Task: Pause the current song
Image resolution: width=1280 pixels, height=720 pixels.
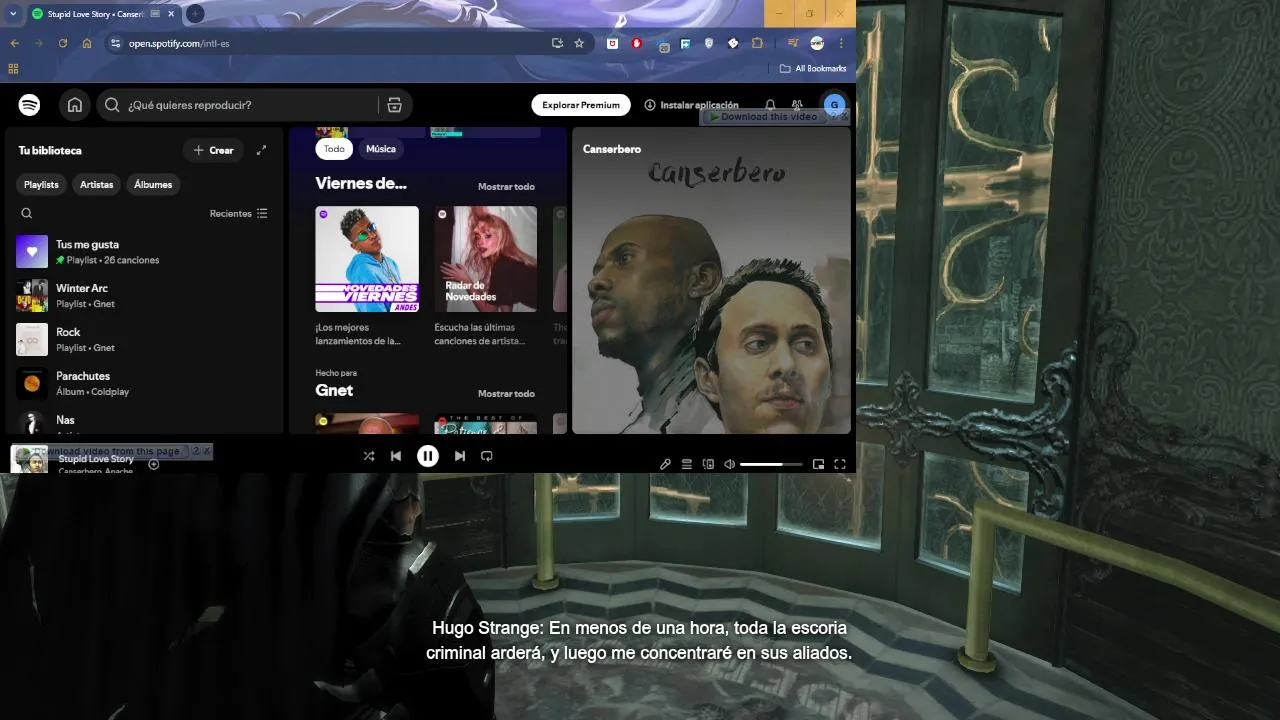Action: coord(428,456)
